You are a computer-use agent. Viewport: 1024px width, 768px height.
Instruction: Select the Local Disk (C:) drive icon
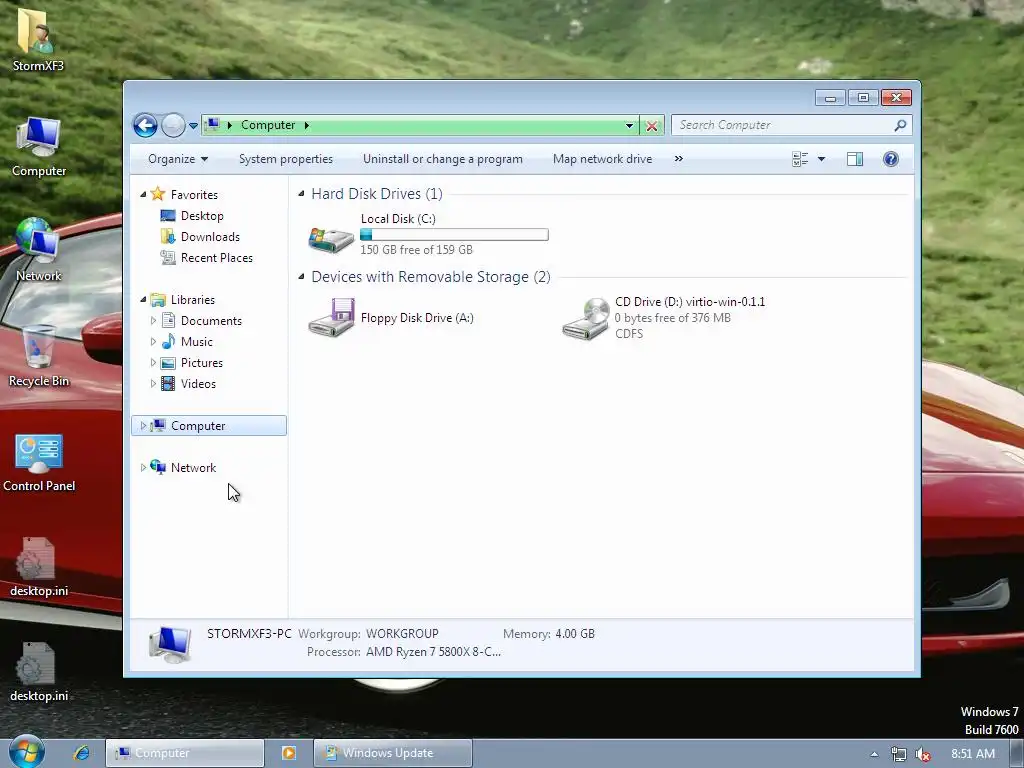[x=331, y=239]
